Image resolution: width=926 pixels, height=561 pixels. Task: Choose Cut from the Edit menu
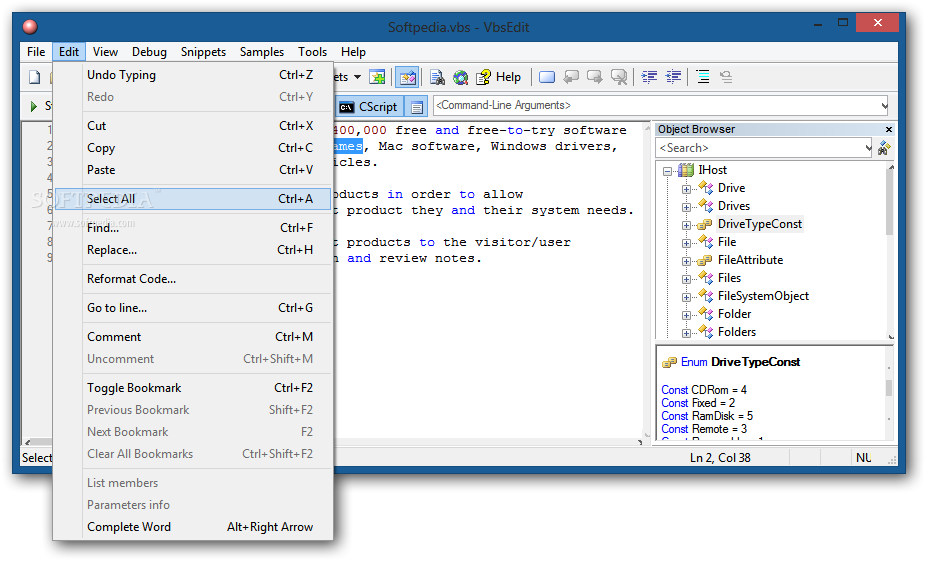coord(193,126)
